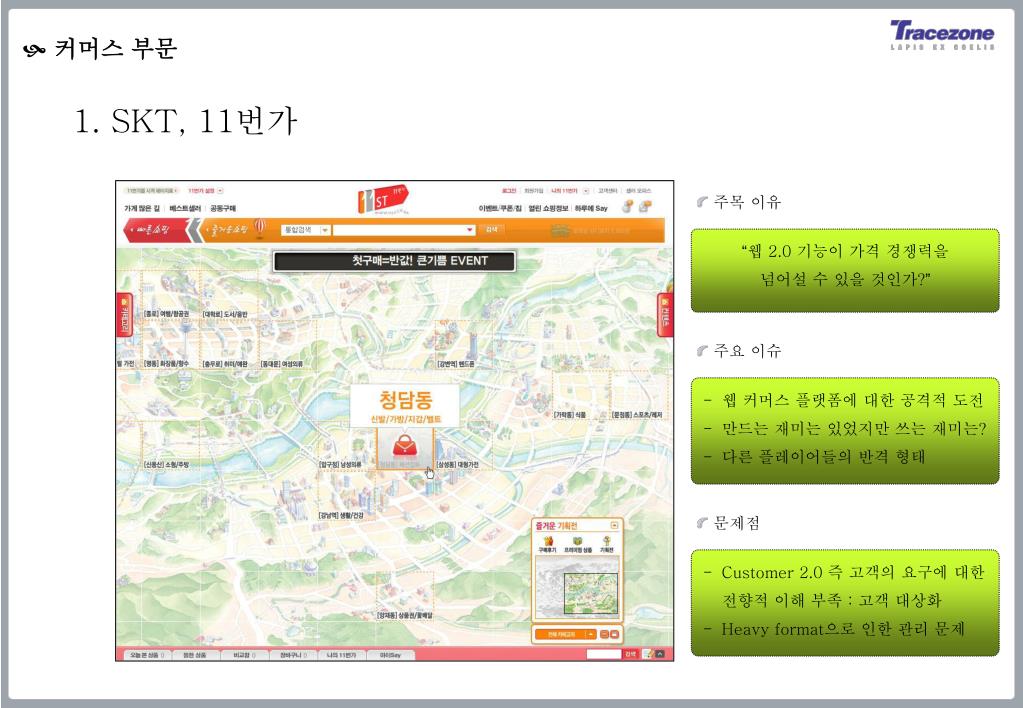Click the 청담동 신발/가방/지갑/벨트 tooltip label
The height and width of the screenshot is (708, 1023).
point(406,406)
